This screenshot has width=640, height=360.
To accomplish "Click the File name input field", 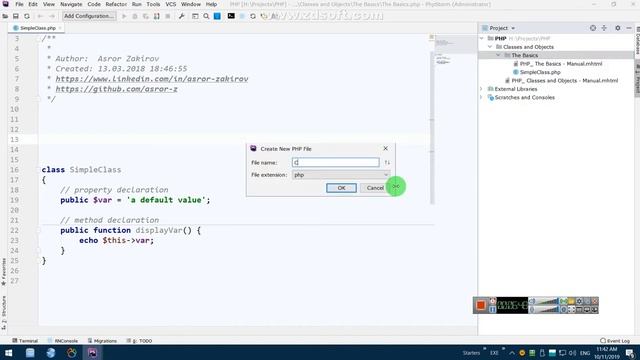I will [336, 162].
